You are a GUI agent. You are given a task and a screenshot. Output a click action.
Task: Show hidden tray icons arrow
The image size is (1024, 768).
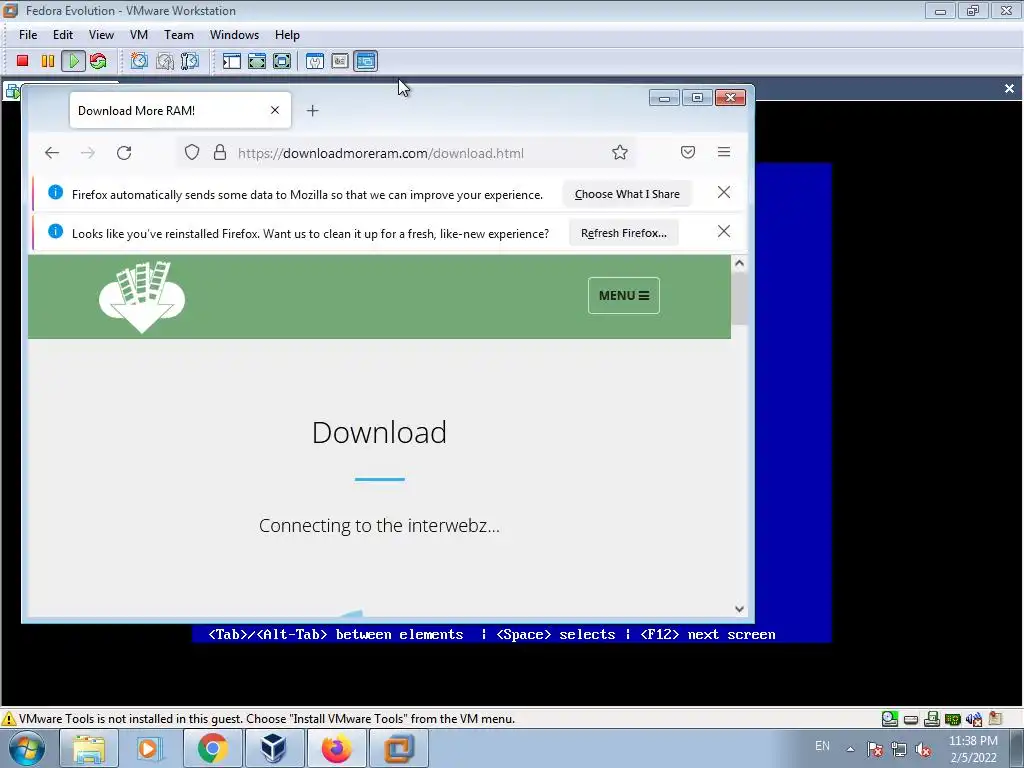850,749
